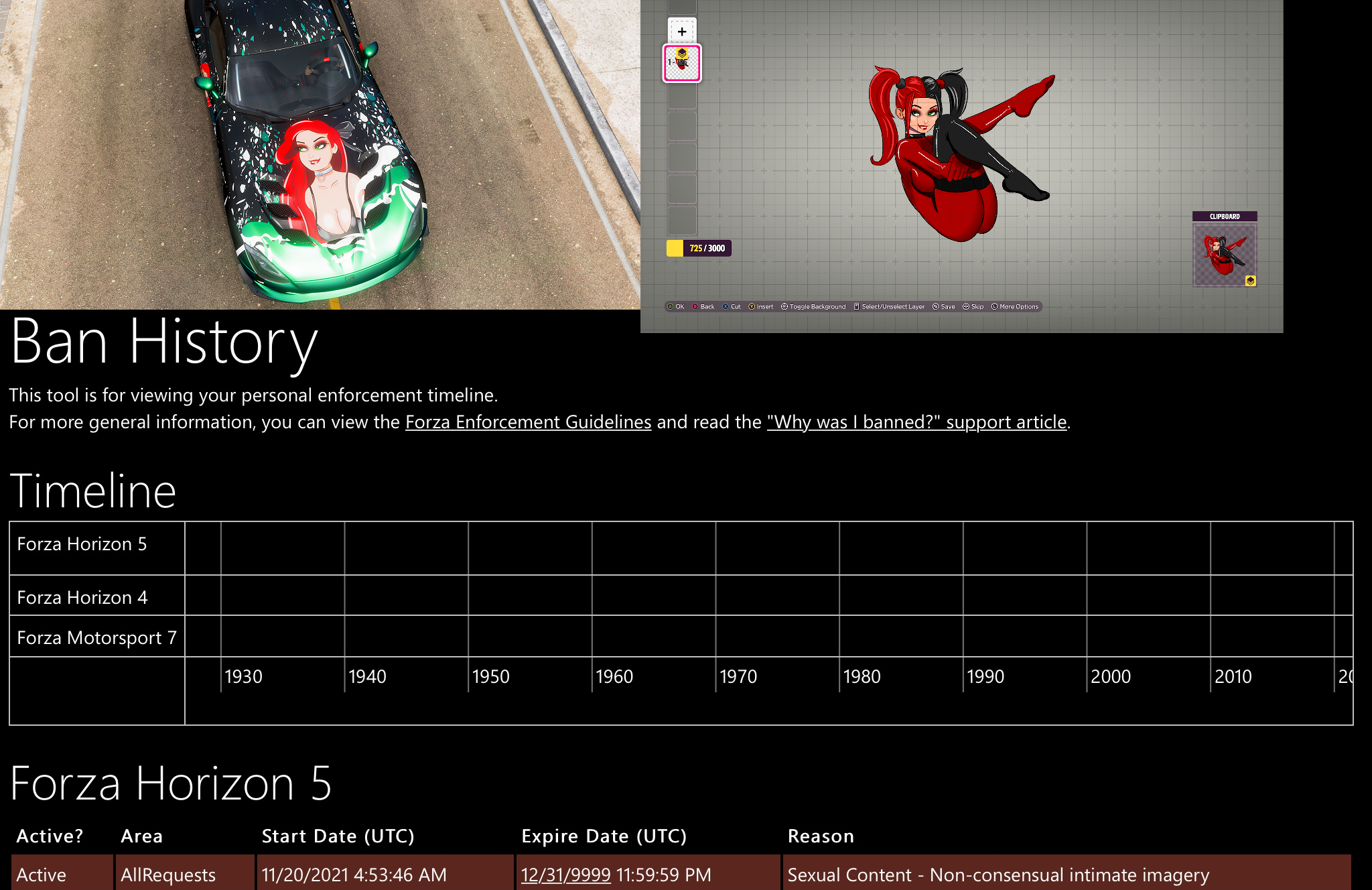Click the red Back button icon
Image resolution: width=1372 pixels, height=890 pixels.
695,306
